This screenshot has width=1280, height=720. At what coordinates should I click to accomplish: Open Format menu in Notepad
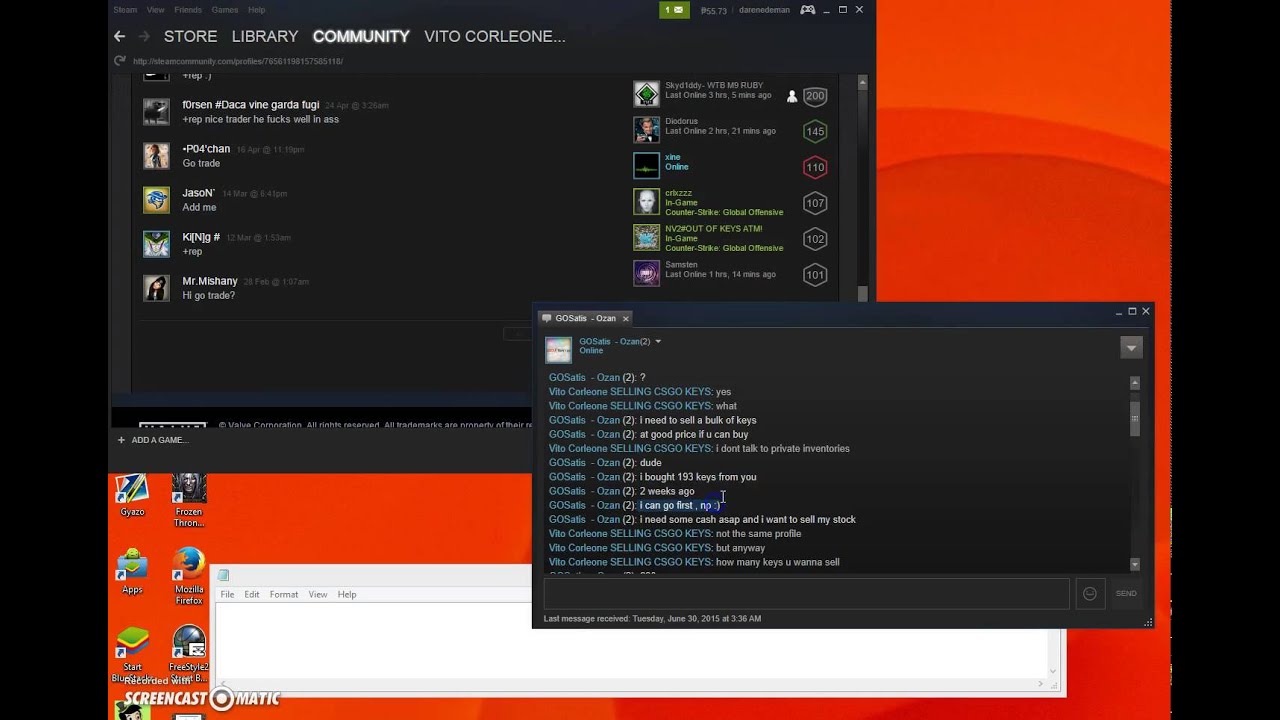284,594
